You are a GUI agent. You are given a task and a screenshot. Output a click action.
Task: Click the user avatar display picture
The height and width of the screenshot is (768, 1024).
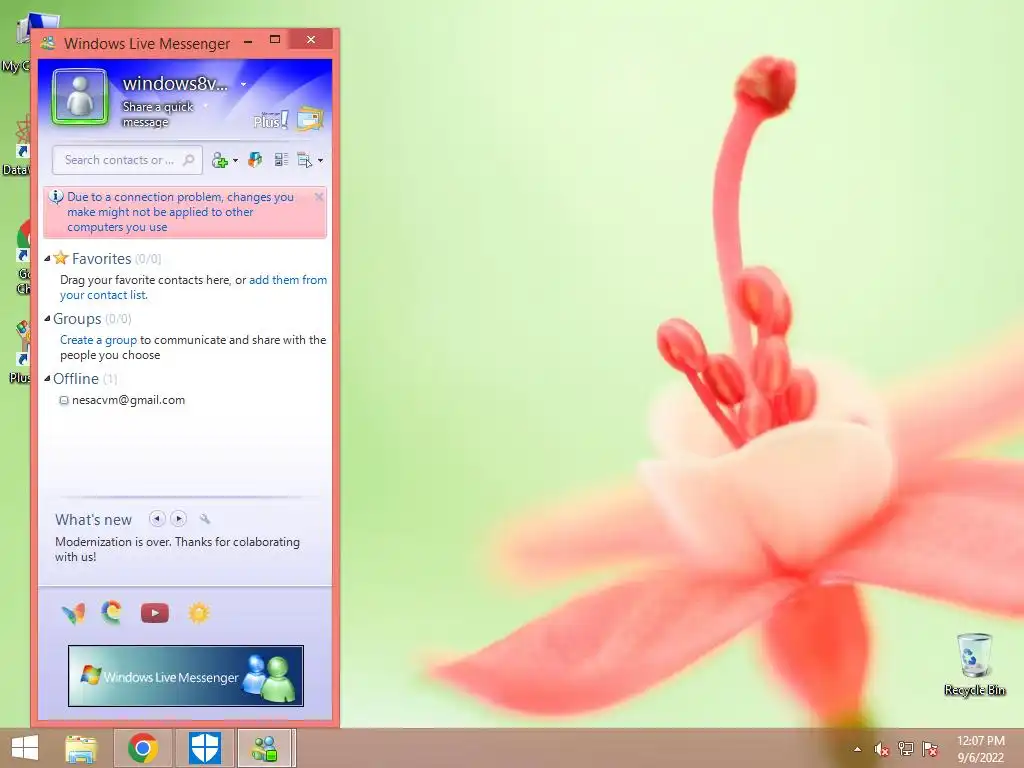coord(80,97)
